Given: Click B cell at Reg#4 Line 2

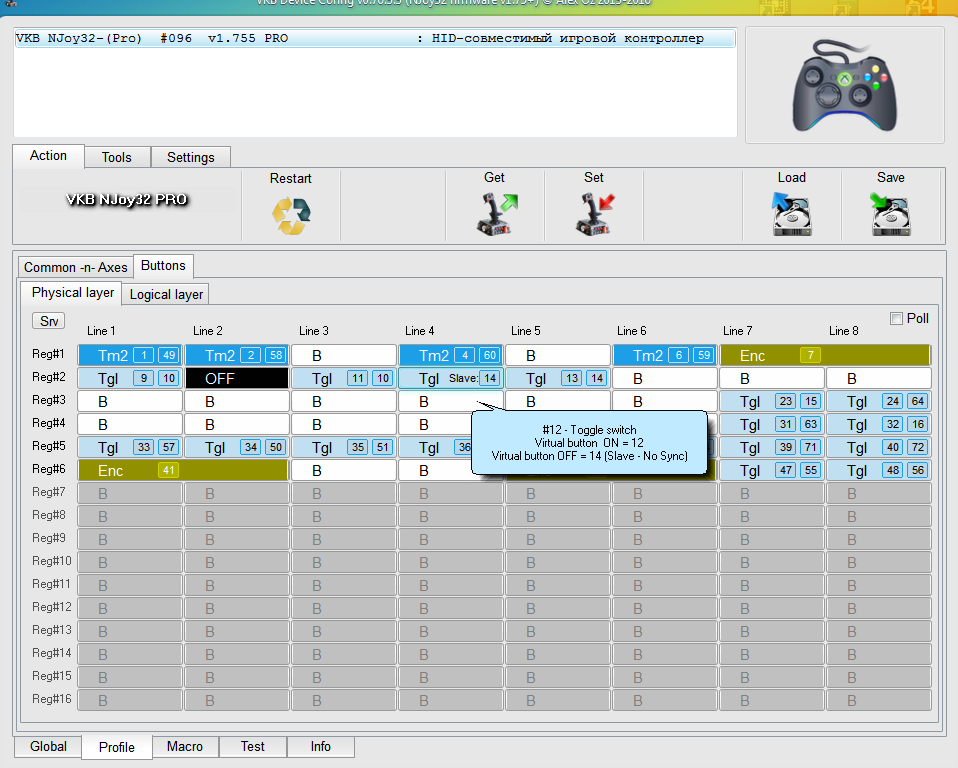Looking at the screenshot, I should 237,425.
